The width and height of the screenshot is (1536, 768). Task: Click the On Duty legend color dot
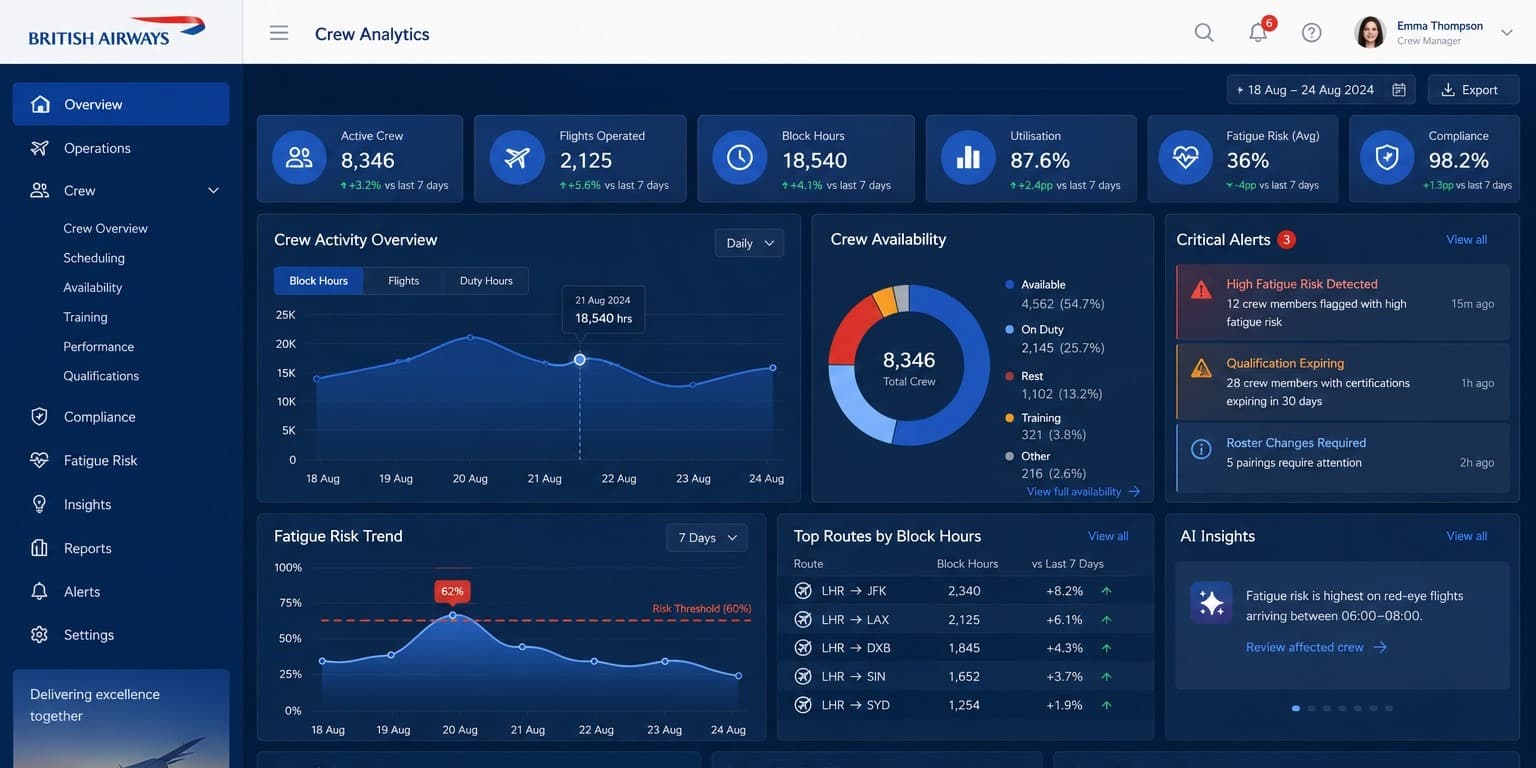point(1010,329)
